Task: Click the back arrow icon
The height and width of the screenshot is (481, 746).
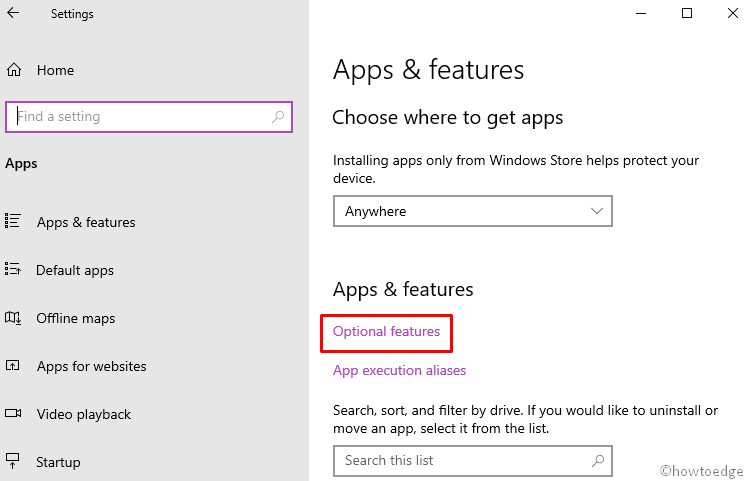Action: pyautogui.click(x=13, y=14)
